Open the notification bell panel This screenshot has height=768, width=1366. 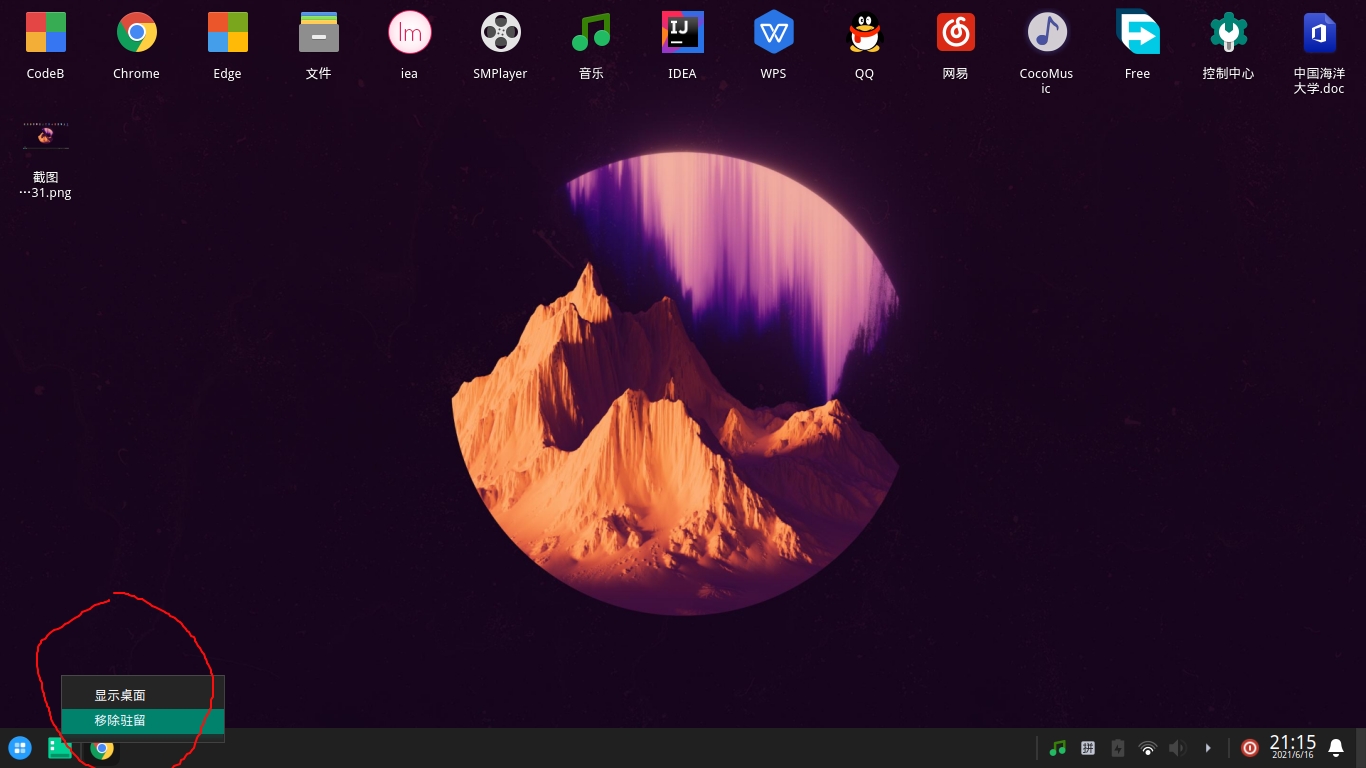tap(1335, 748)
